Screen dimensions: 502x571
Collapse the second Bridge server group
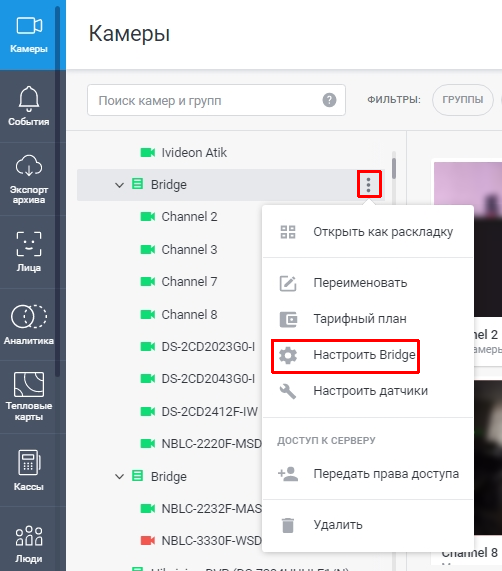(x=119, y=476)
